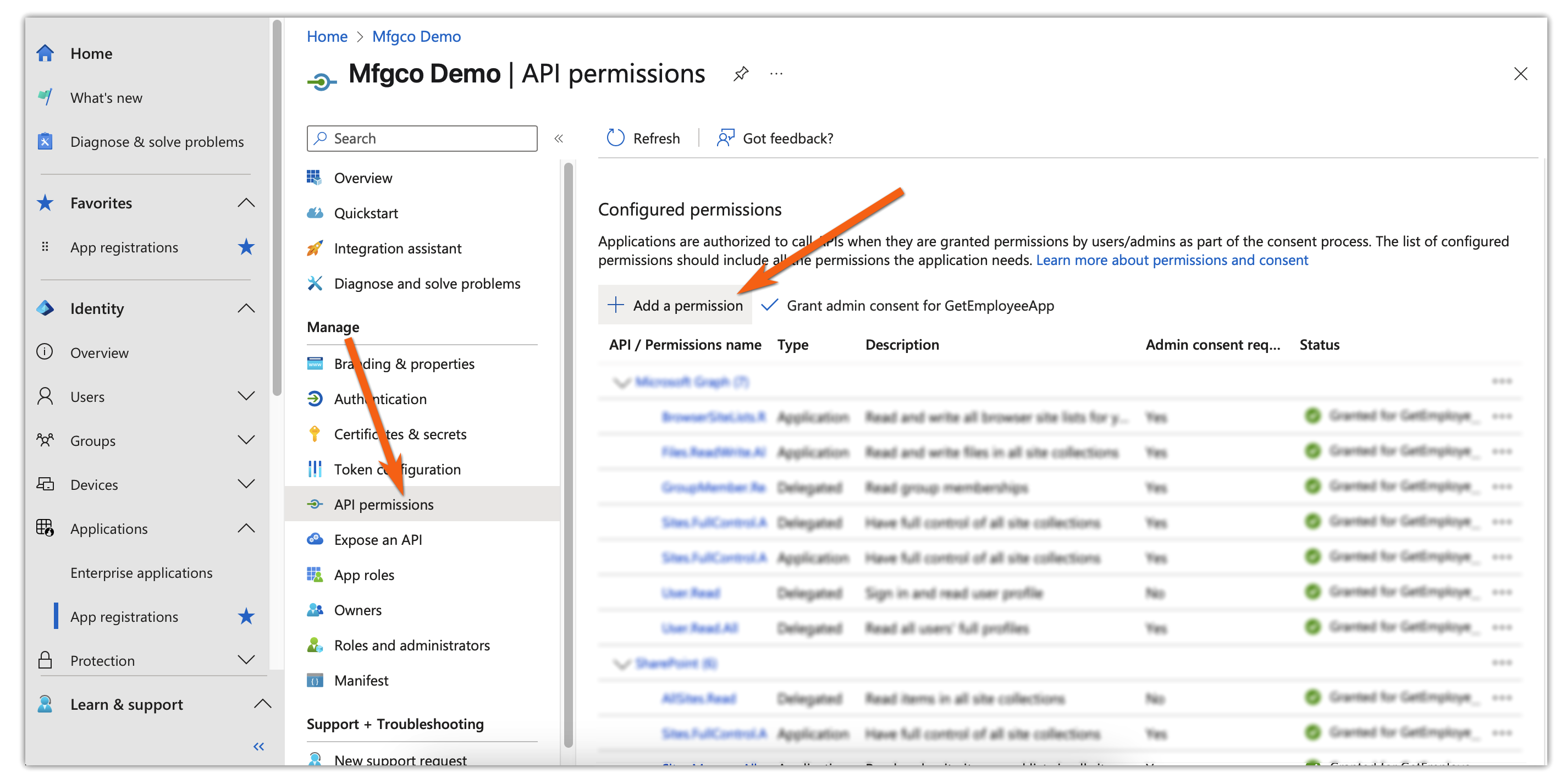This screenshot has height=784, width=1566.
Task: Click the Certificates & secrets key icon
Action: pos(315,434)
